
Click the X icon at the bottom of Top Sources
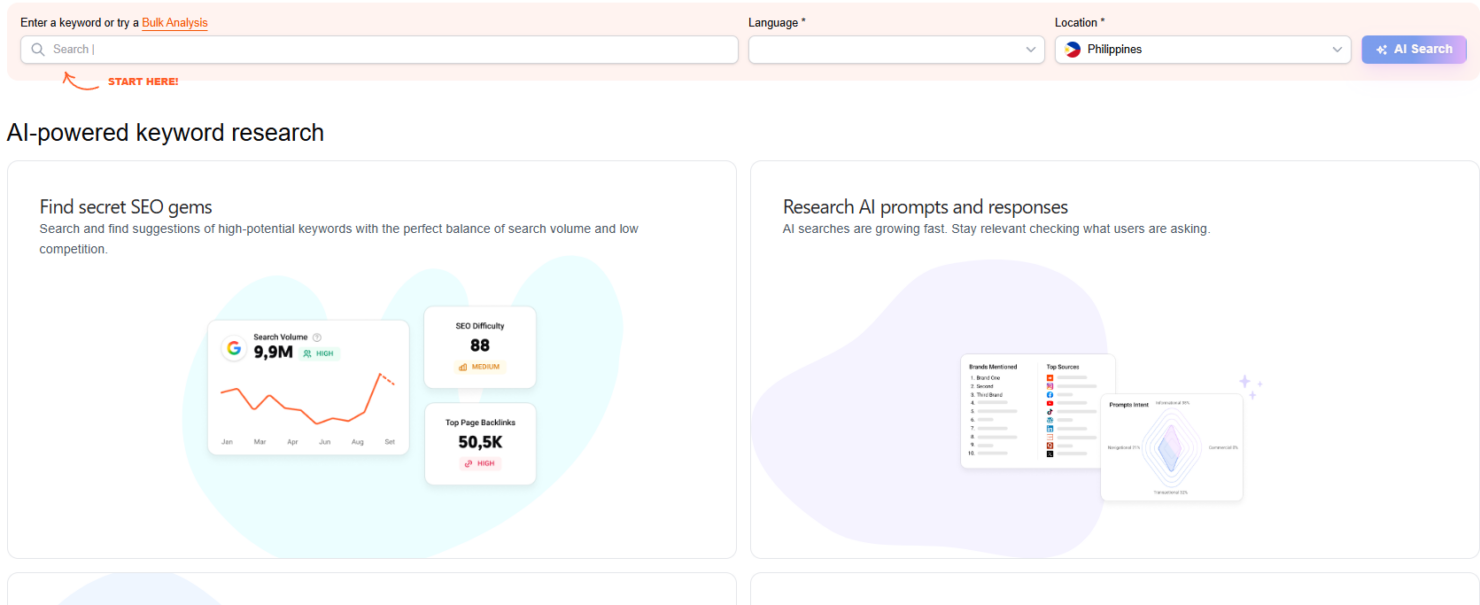[x=1050, y=454]
